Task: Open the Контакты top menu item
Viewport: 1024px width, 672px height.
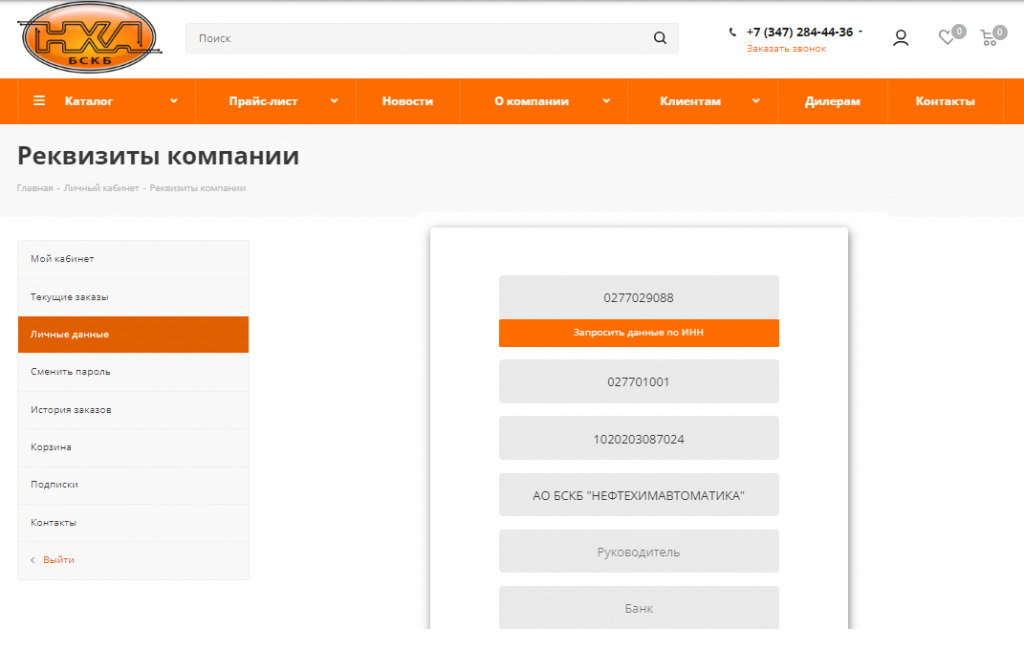Action: 945,101
